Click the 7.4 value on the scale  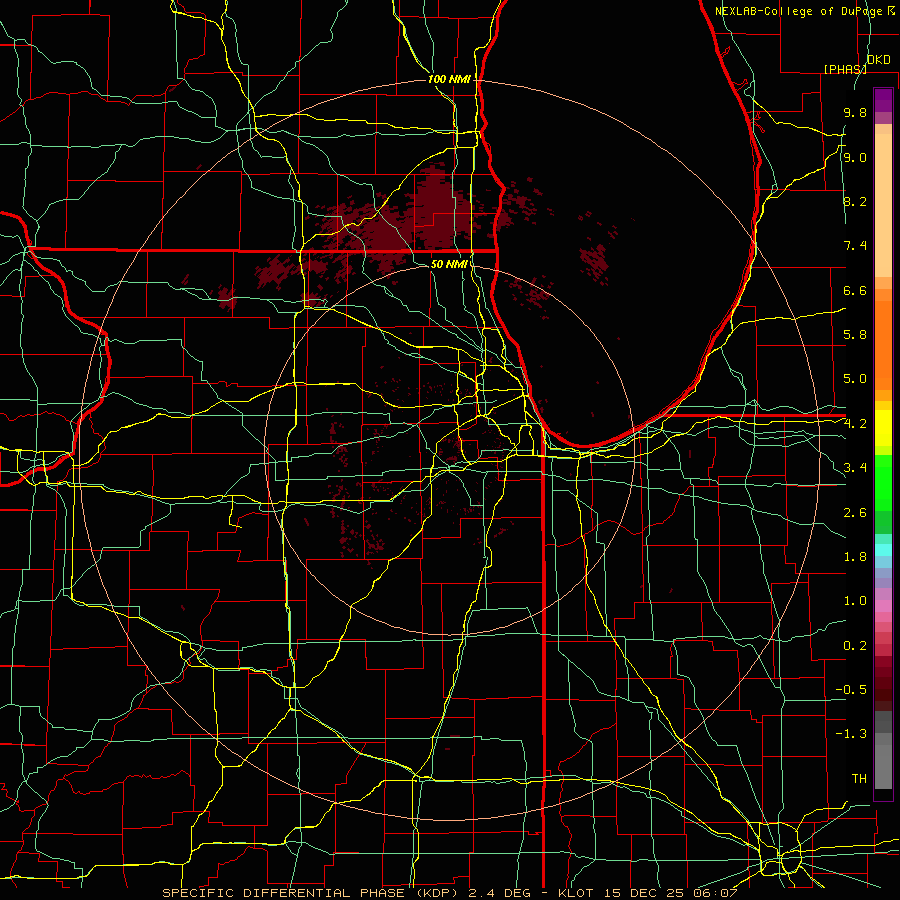pos(855,246)
